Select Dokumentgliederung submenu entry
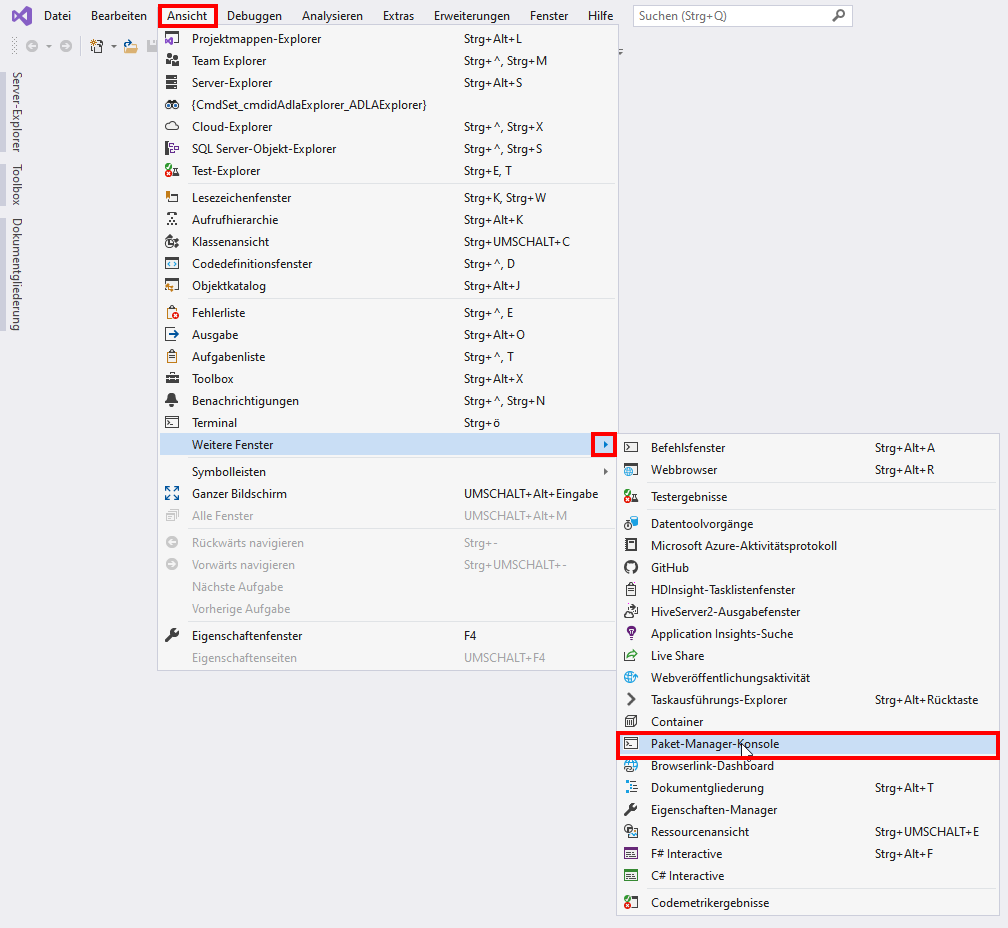Screen dimensions: 1008x928 (807, 788)
